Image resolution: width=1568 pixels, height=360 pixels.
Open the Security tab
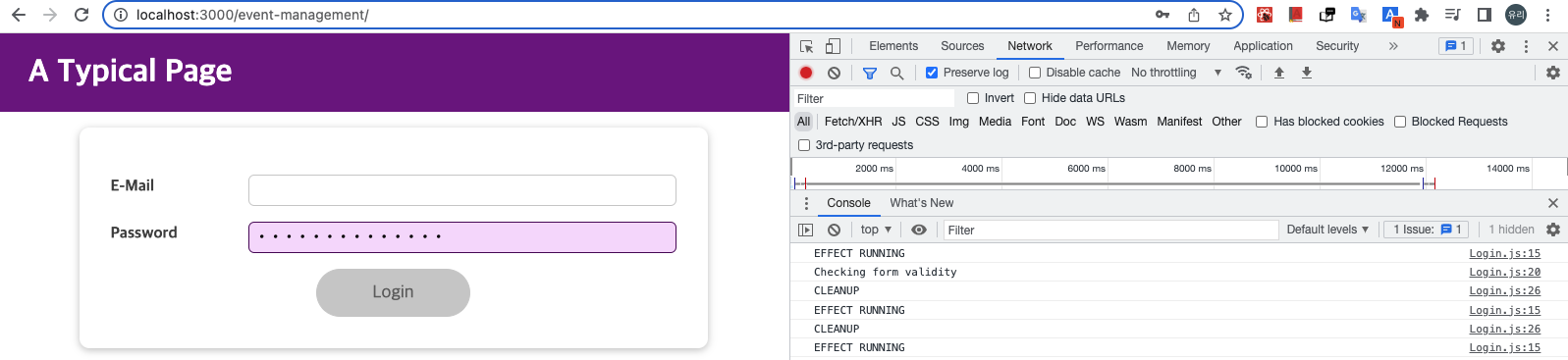click(x=1337, y=46)
